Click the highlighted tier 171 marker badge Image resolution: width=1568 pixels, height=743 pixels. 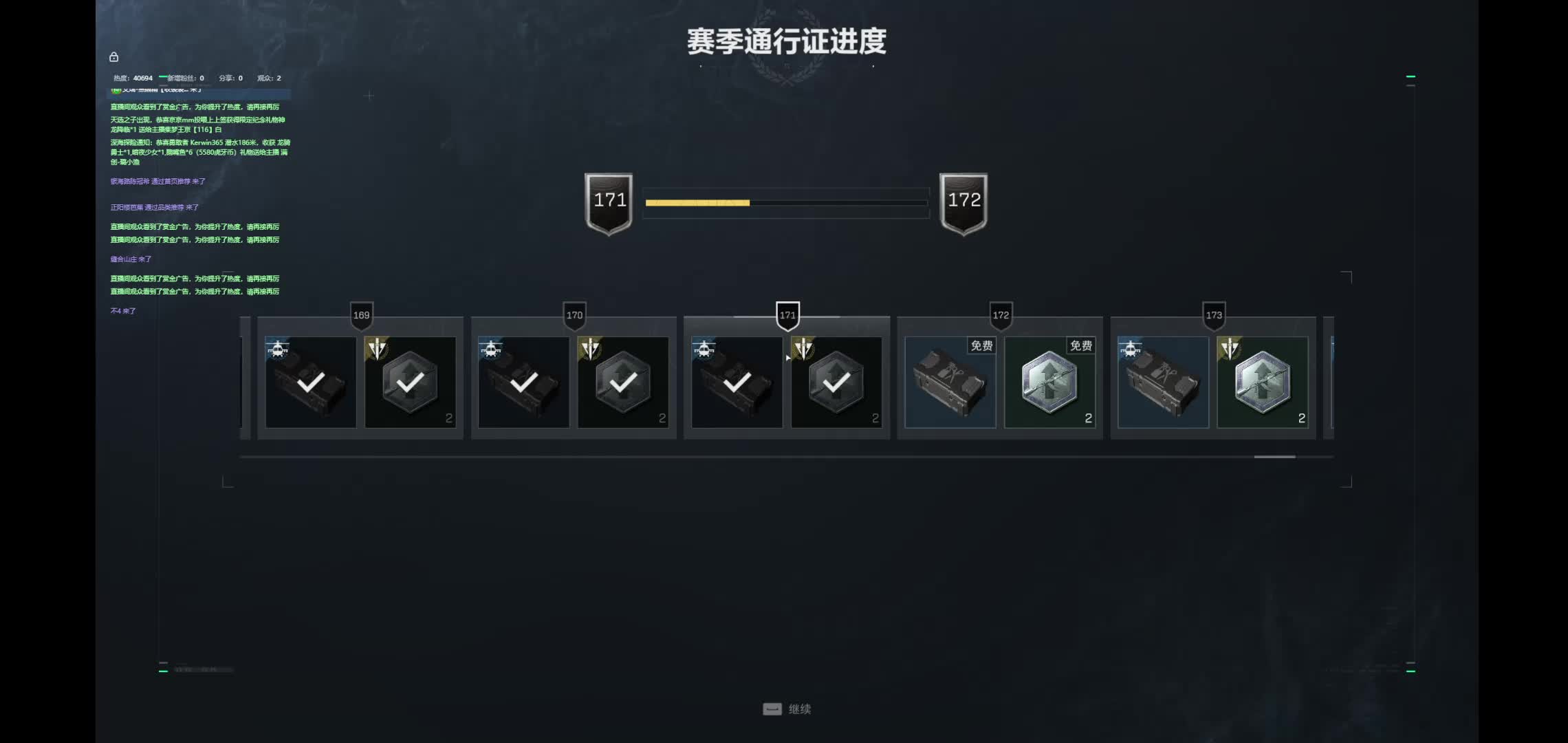[787, 316]
